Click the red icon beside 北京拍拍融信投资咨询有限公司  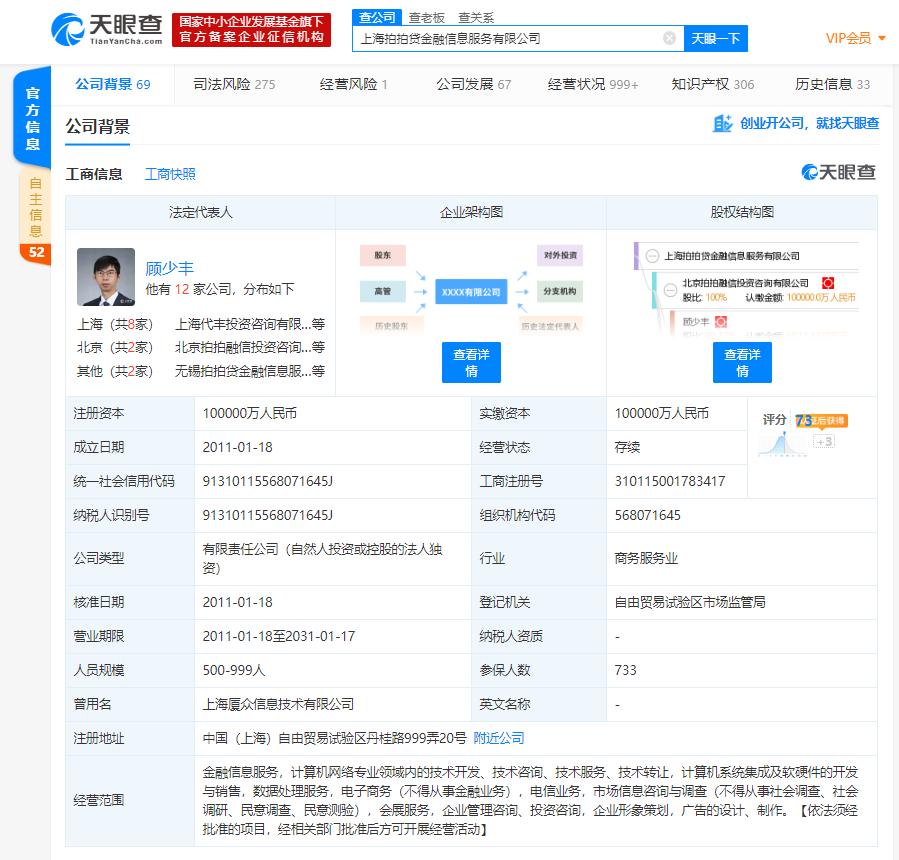(x=828, y=283)
